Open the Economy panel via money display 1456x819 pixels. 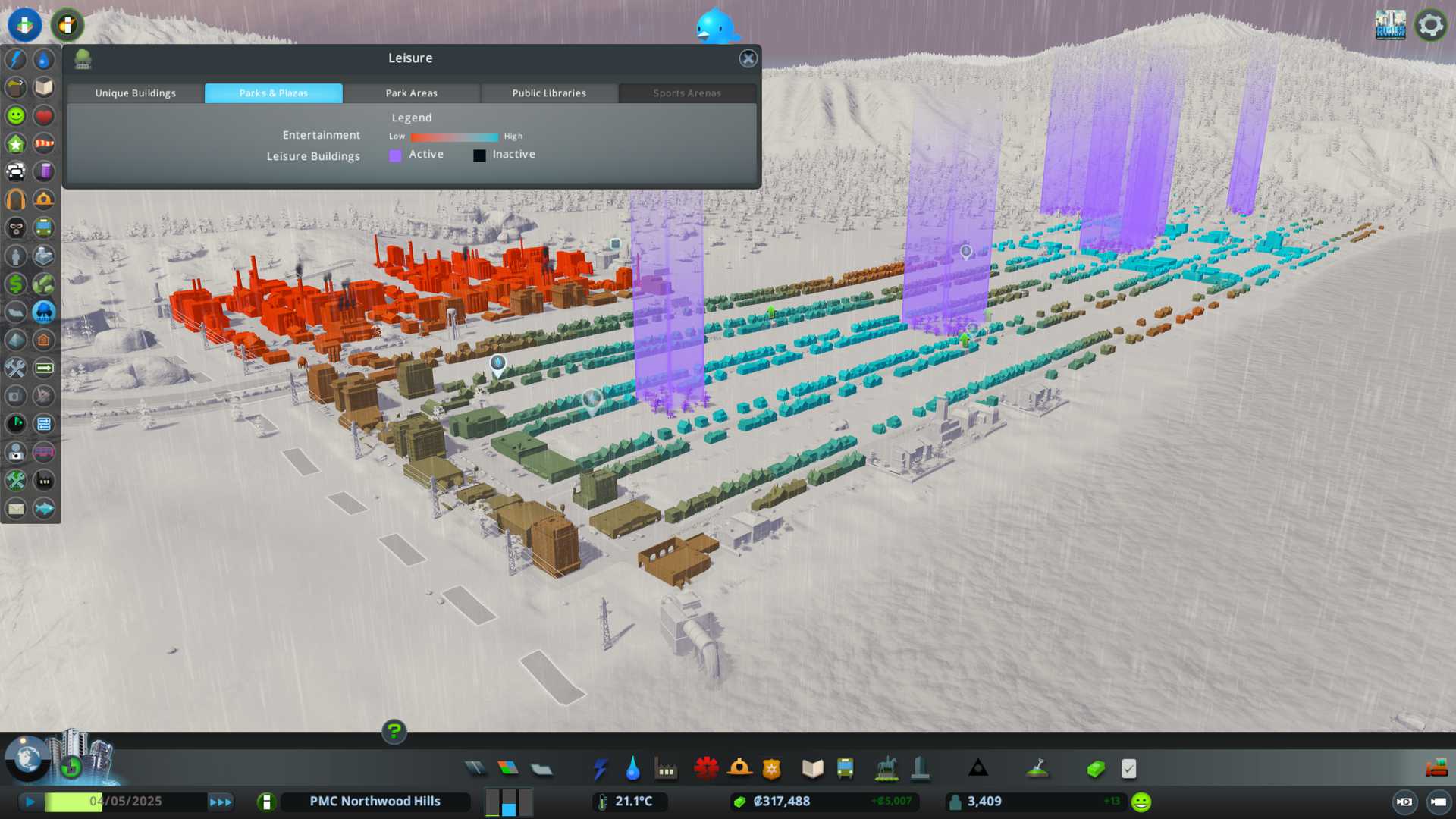(x=781, y=802)
